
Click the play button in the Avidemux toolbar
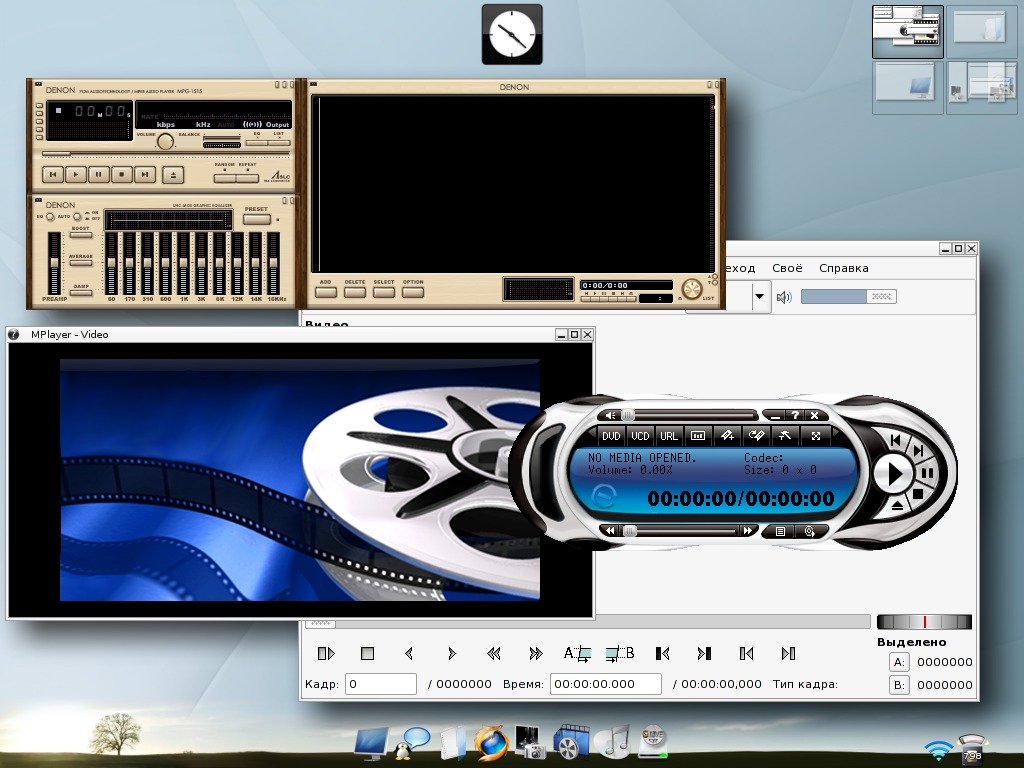tap(325, 653)
